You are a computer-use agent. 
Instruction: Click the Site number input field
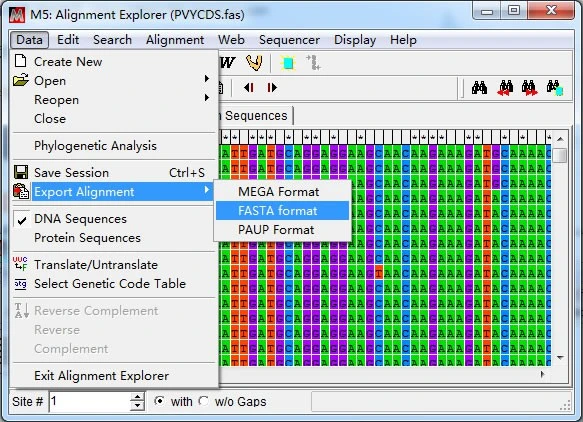pyautogui.click(x=90, y=402)
